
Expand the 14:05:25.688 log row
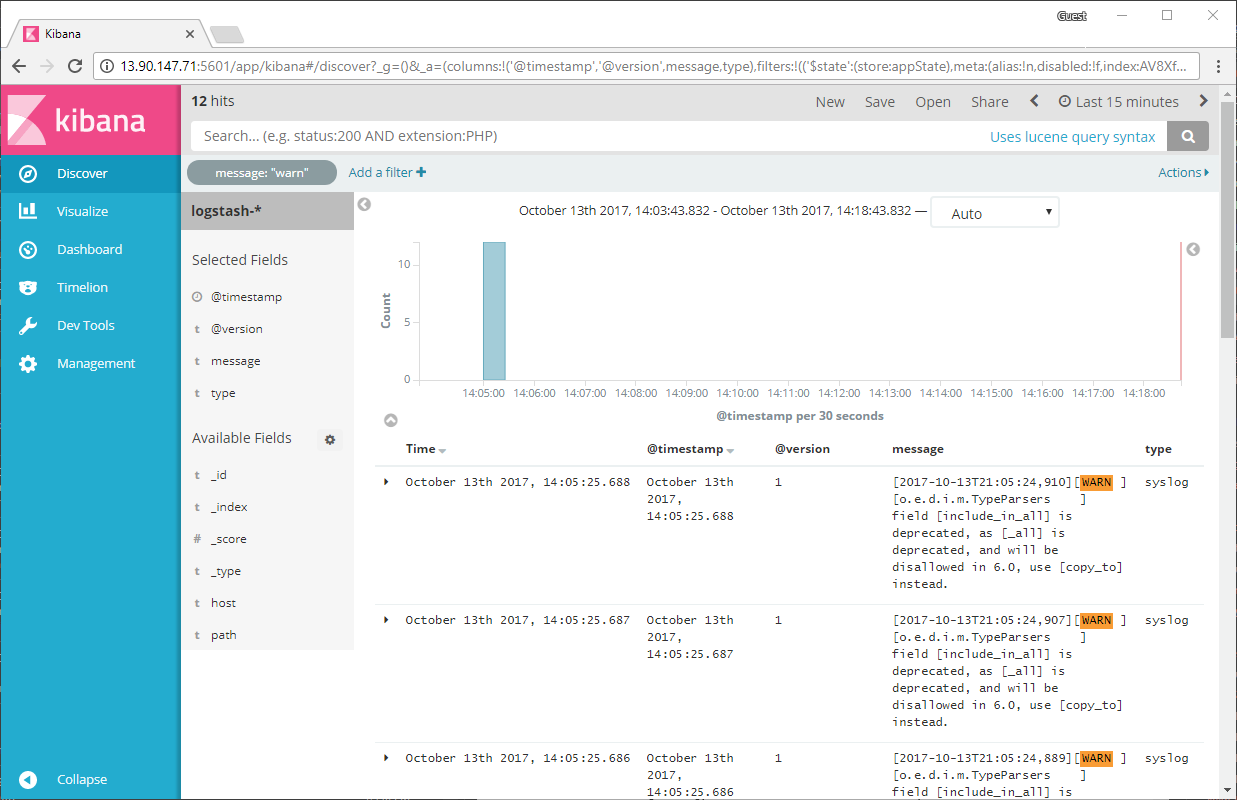pos(387,482)
